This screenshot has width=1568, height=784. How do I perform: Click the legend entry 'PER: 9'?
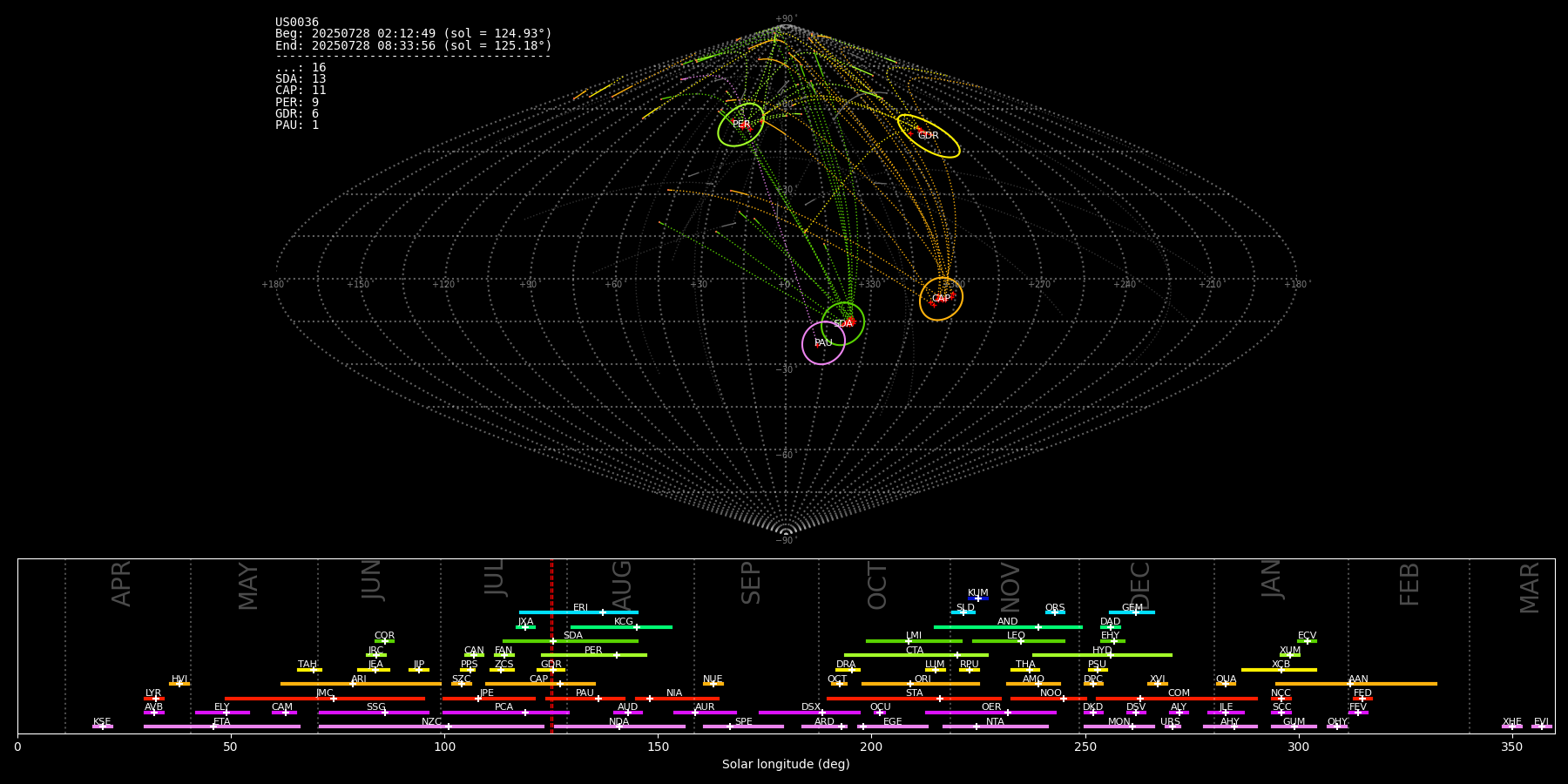click(297, 103)
